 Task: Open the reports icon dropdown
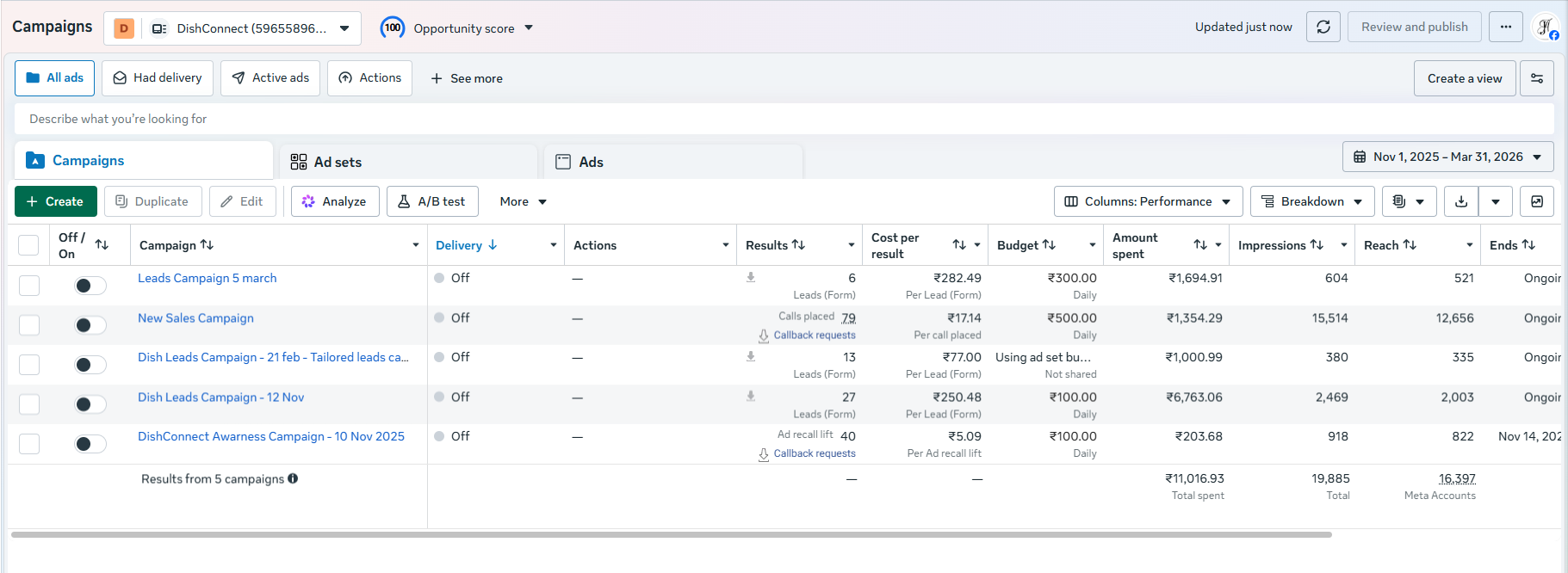click(1409, 201)
